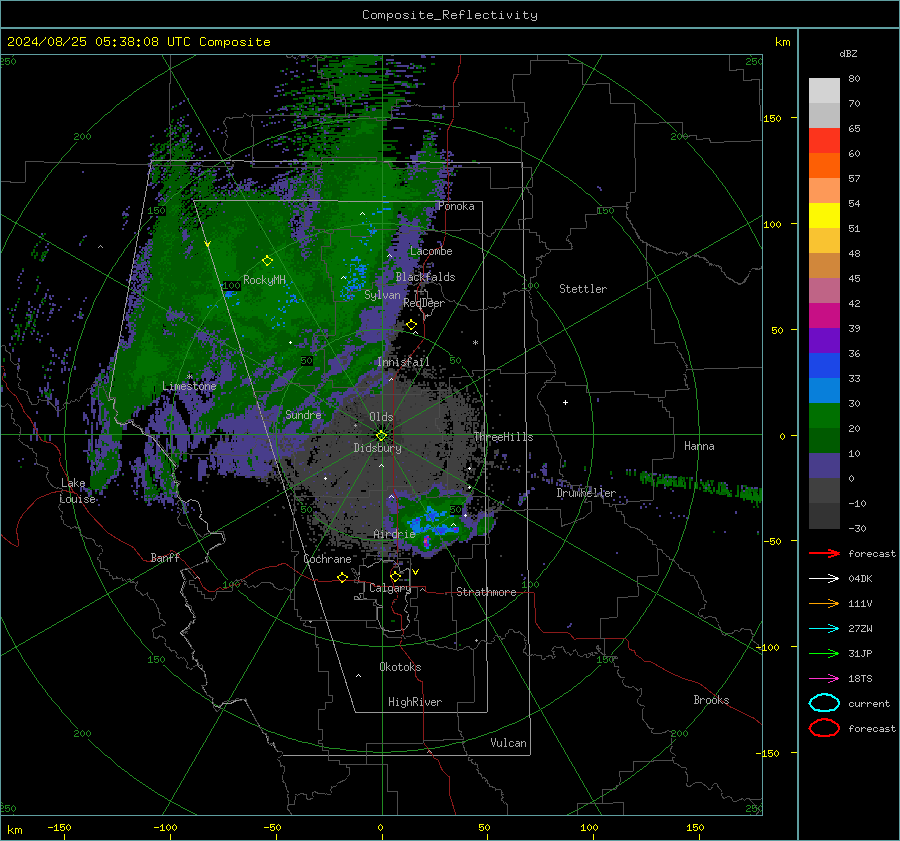Image resolution: width=900 pixels, height=841 pixels.
Task: Click the dBZ legend heading
Action: point(848,53)
